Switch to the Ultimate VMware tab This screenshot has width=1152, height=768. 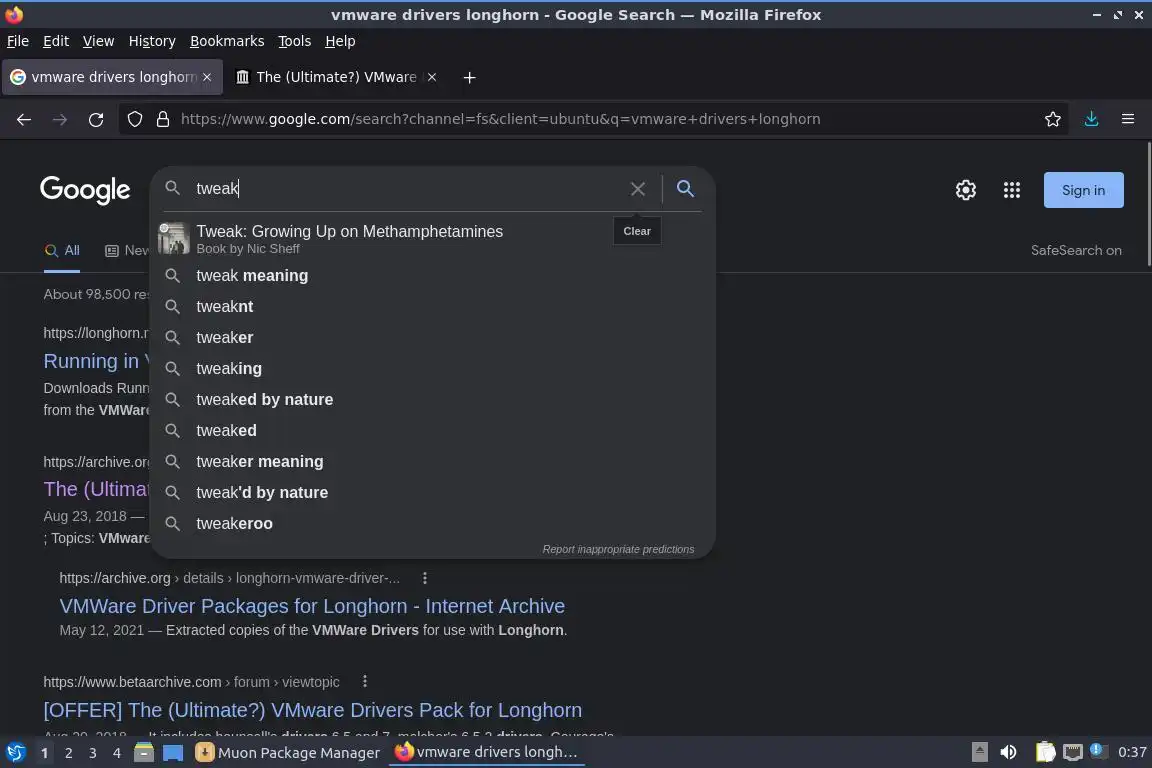[x=335, y=77]
